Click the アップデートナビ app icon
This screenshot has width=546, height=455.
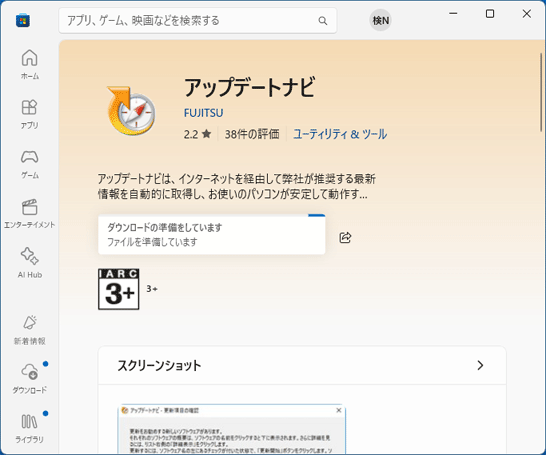(131, 110)
